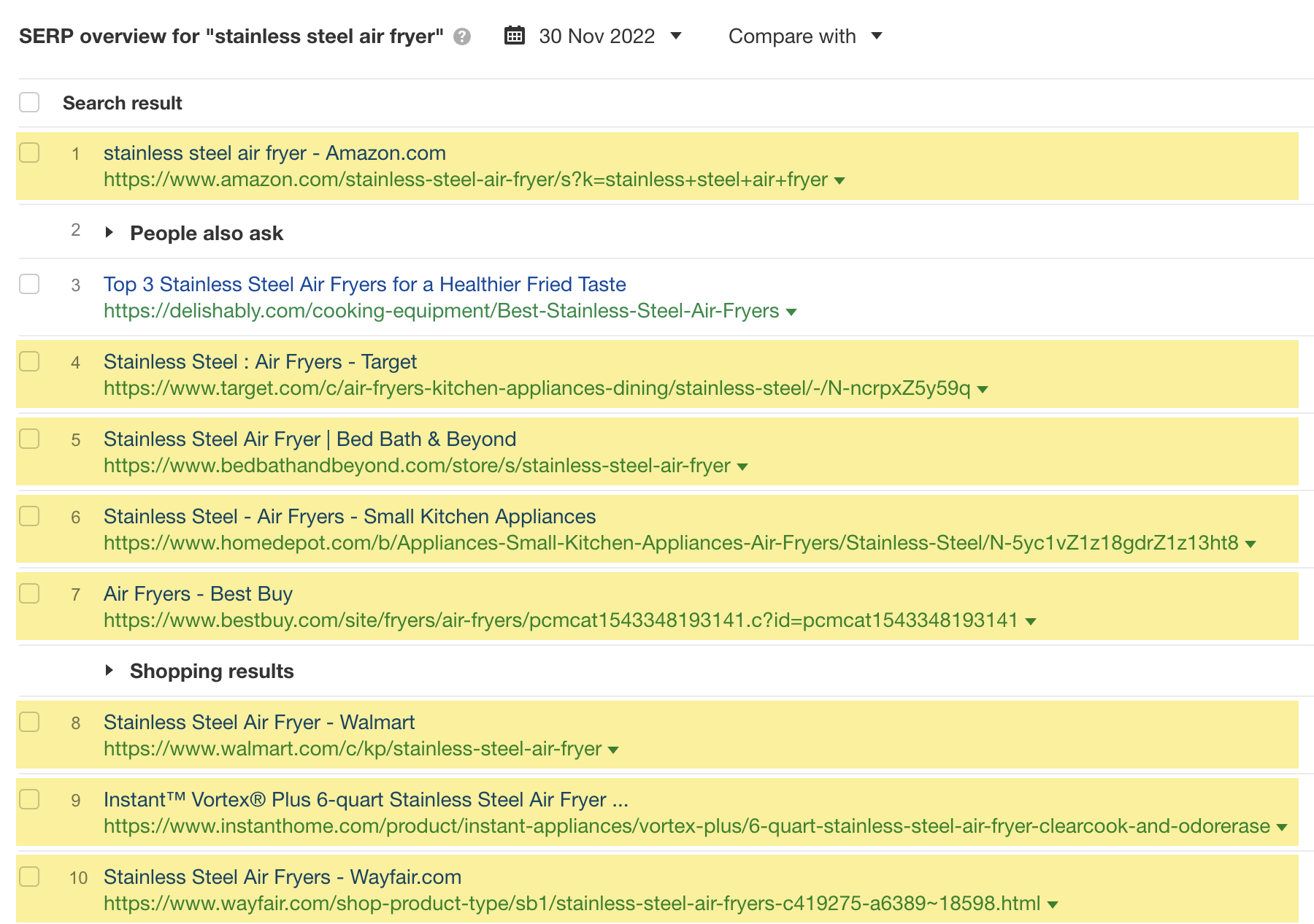Open the Top 3 Stainless Steel Air Fryers link
This screenshot has width=1314, height=924.
(364, 285)
